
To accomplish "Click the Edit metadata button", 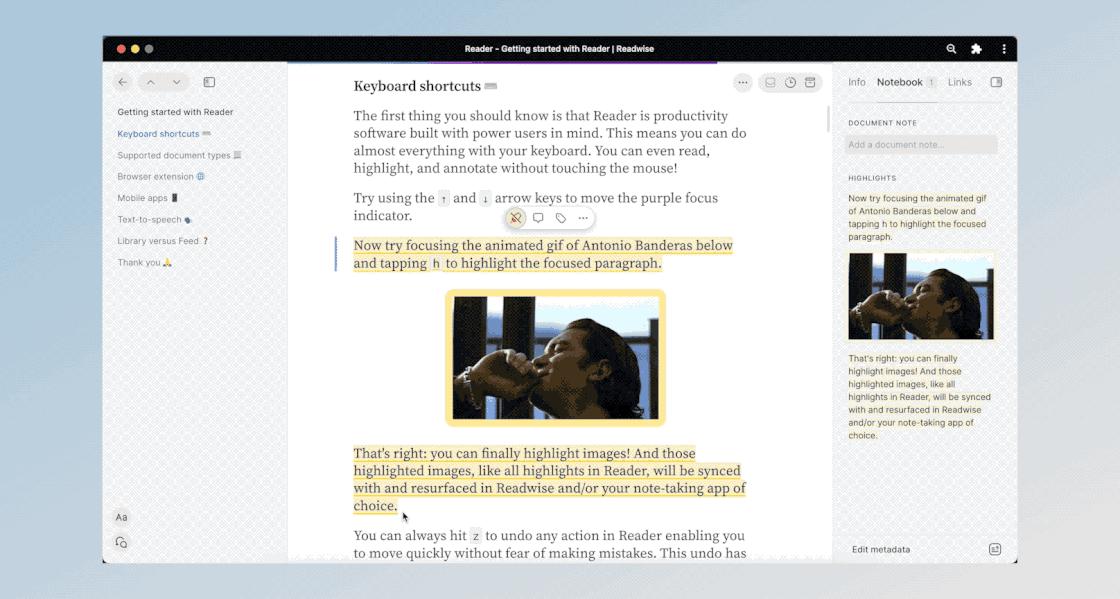I will click(x=882, y=549).
